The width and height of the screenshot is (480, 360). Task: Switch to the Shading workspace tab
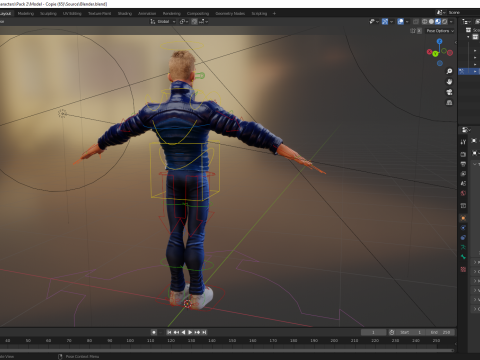(x=125, y=13)
